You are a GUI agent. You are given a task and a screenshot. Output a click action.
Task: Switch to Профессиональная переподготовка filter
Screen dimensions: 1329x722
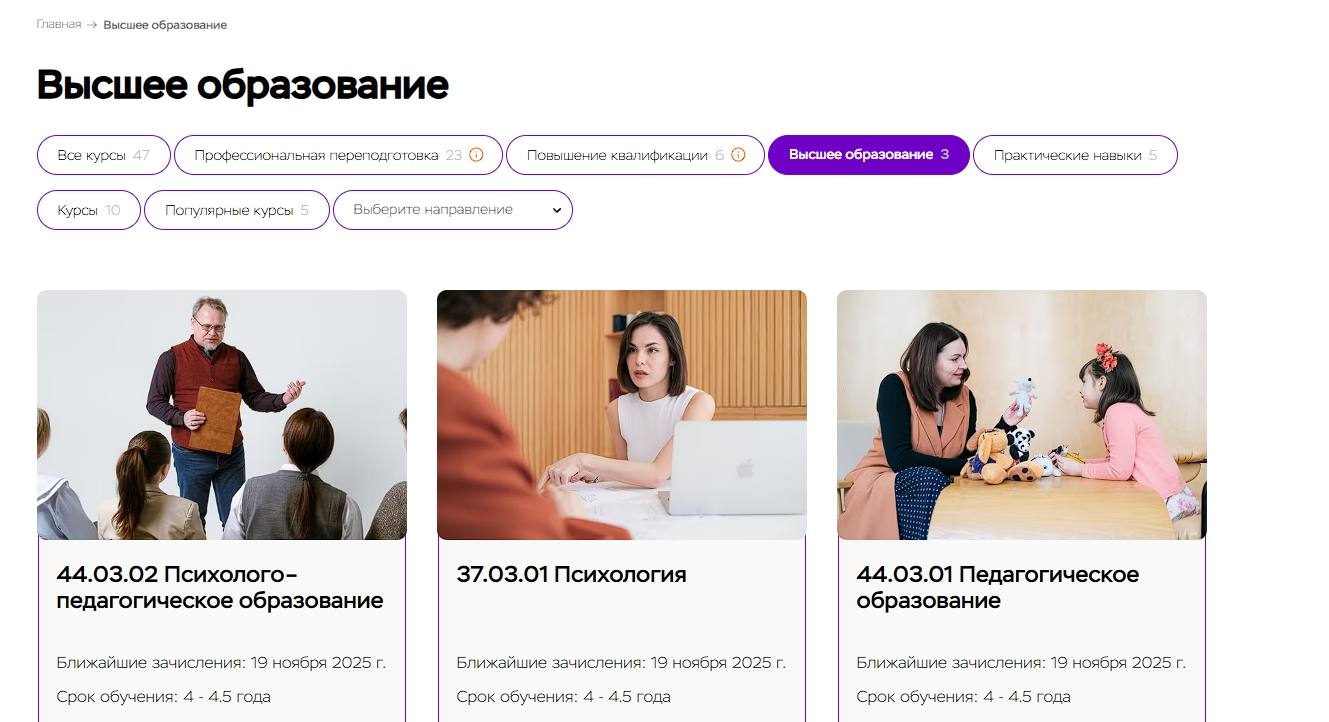click(338, 155)
